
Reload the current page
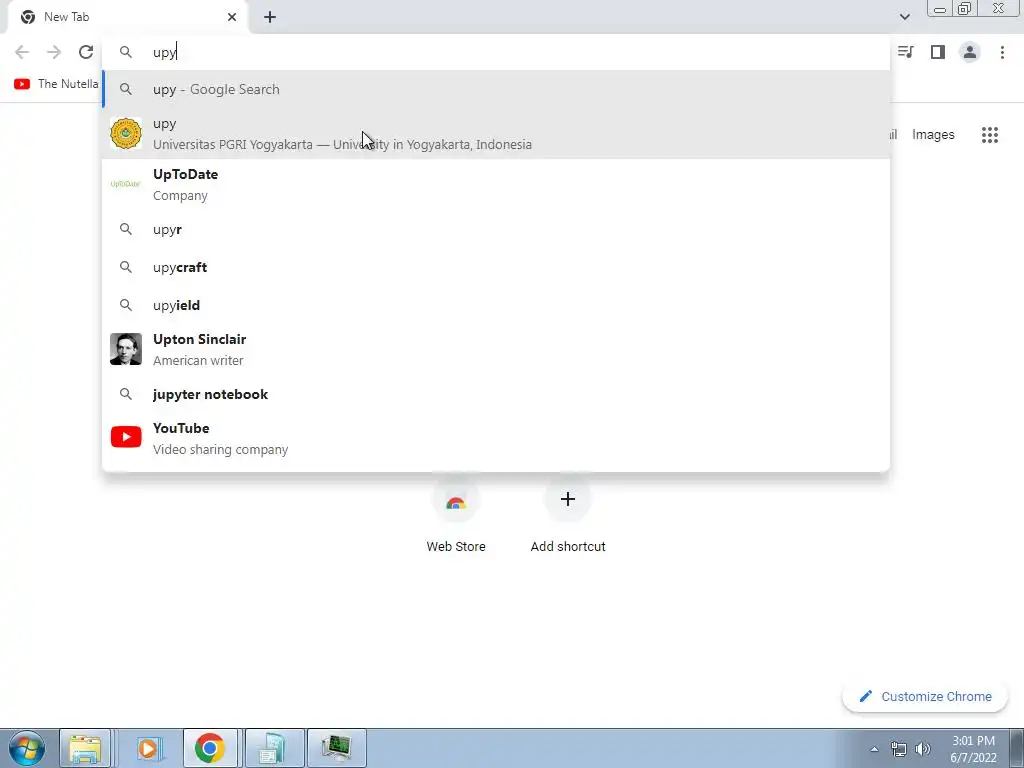(86, 52)
